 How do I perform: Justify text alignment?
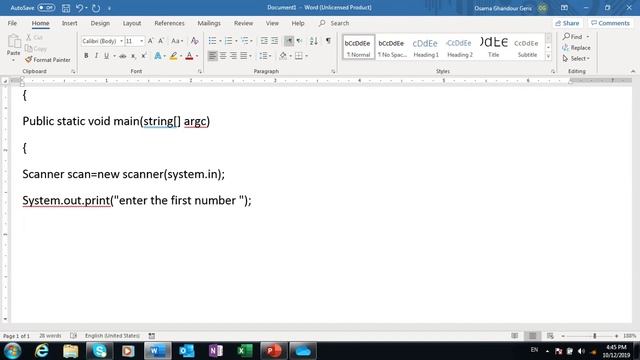click(244, 56)
